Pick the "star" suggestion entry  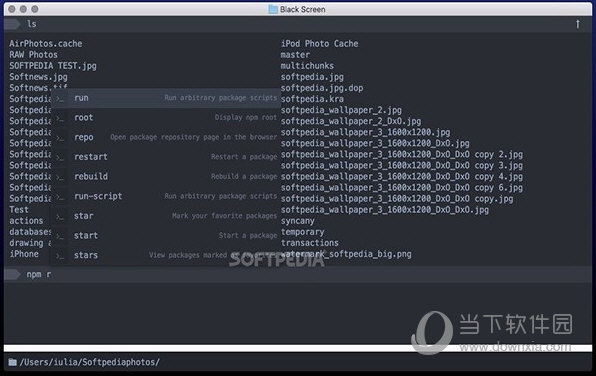(166, 216)
